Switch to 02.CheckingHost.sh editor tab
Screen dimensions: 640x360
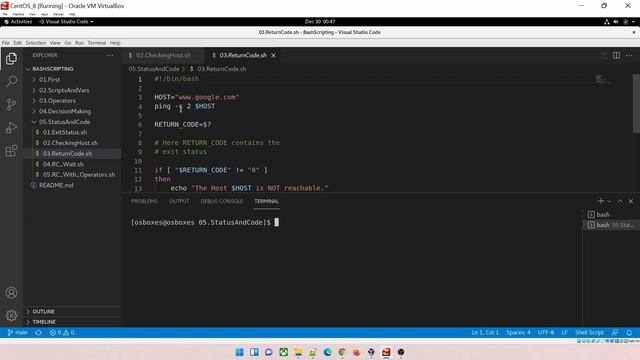coord(163,55)
